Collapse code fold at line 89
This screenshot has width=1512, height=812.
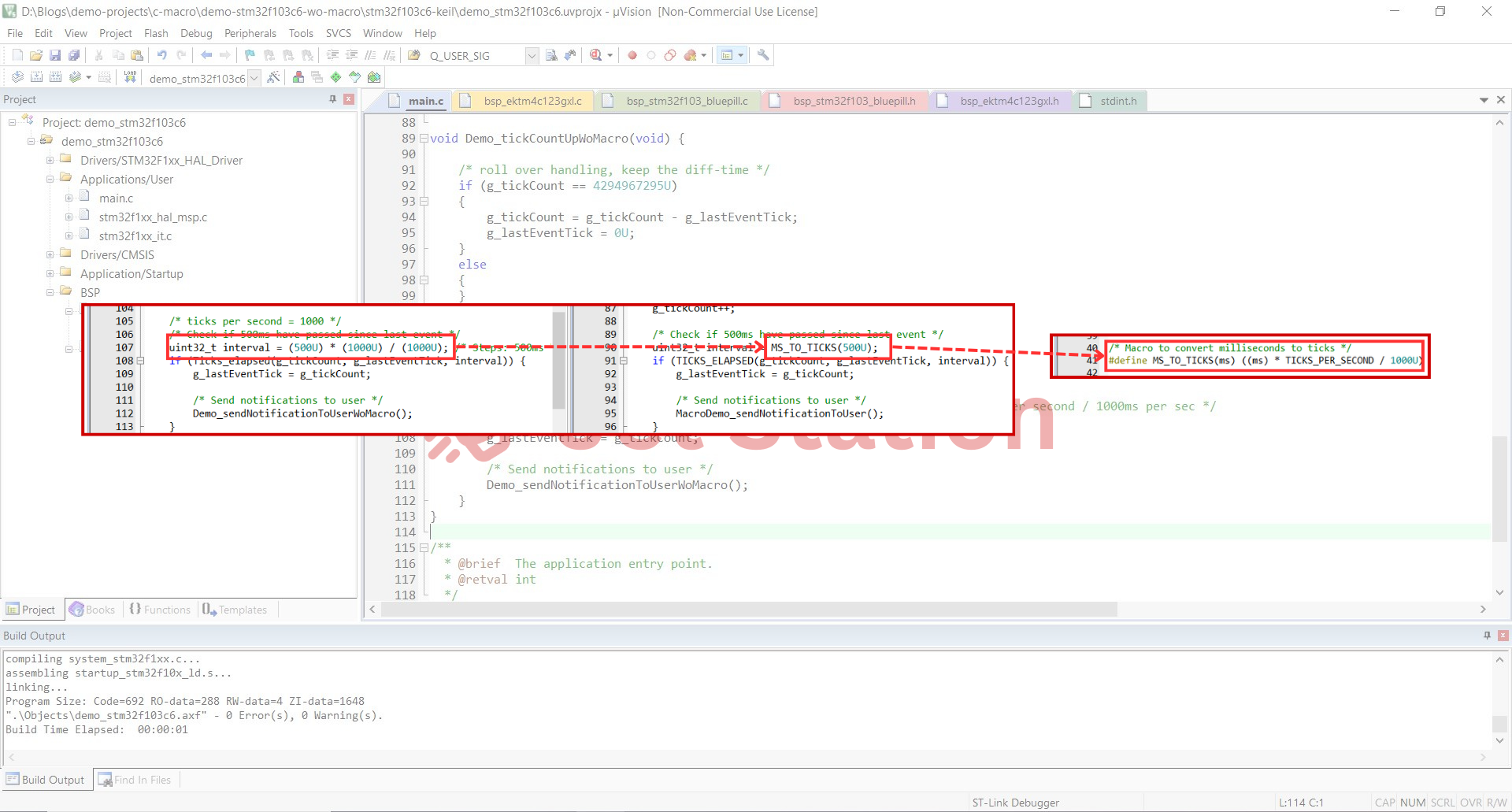click(x=424, y=139)
